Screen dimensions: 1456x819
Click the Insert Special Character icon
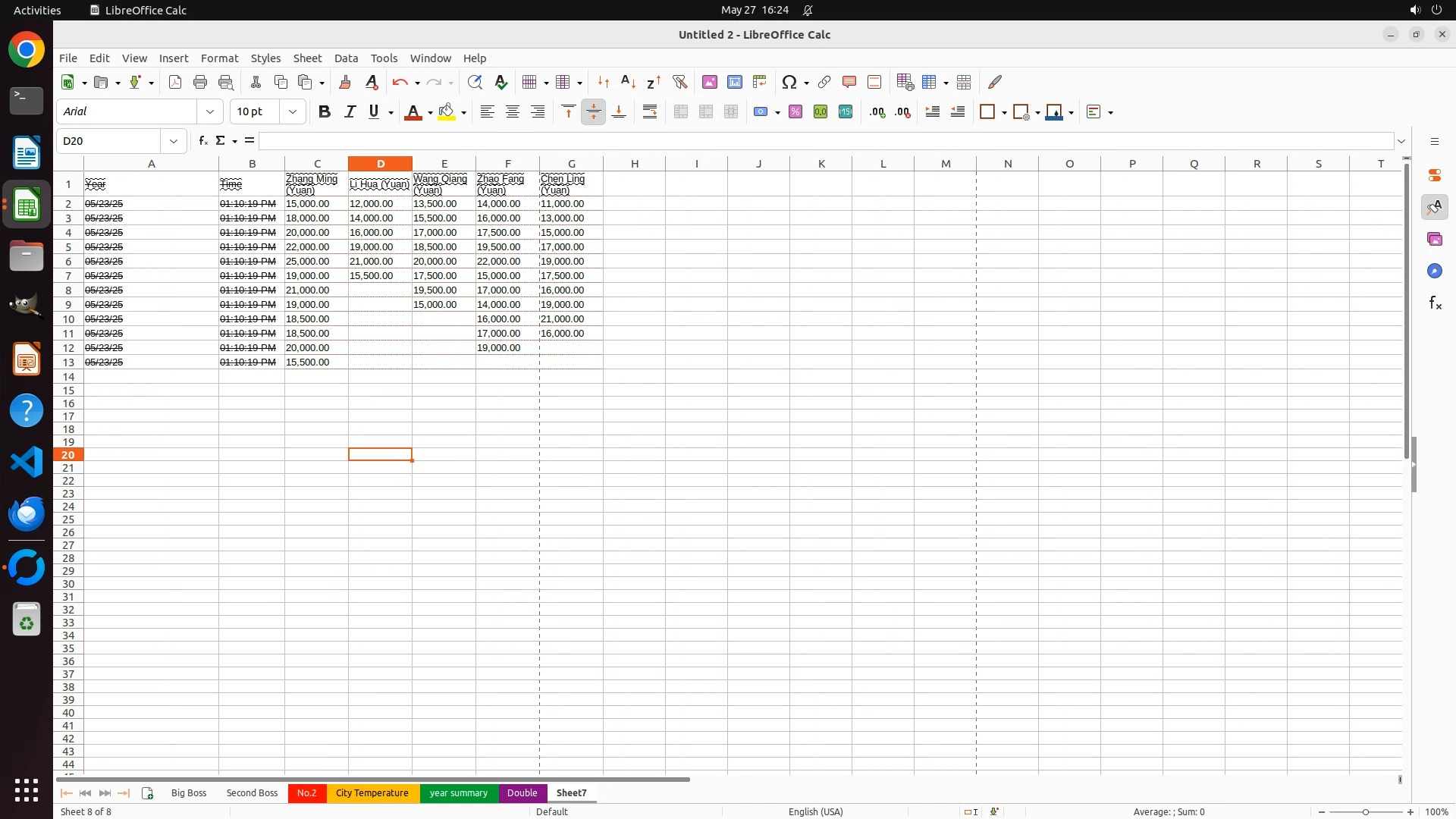click(x=789, y=82)
